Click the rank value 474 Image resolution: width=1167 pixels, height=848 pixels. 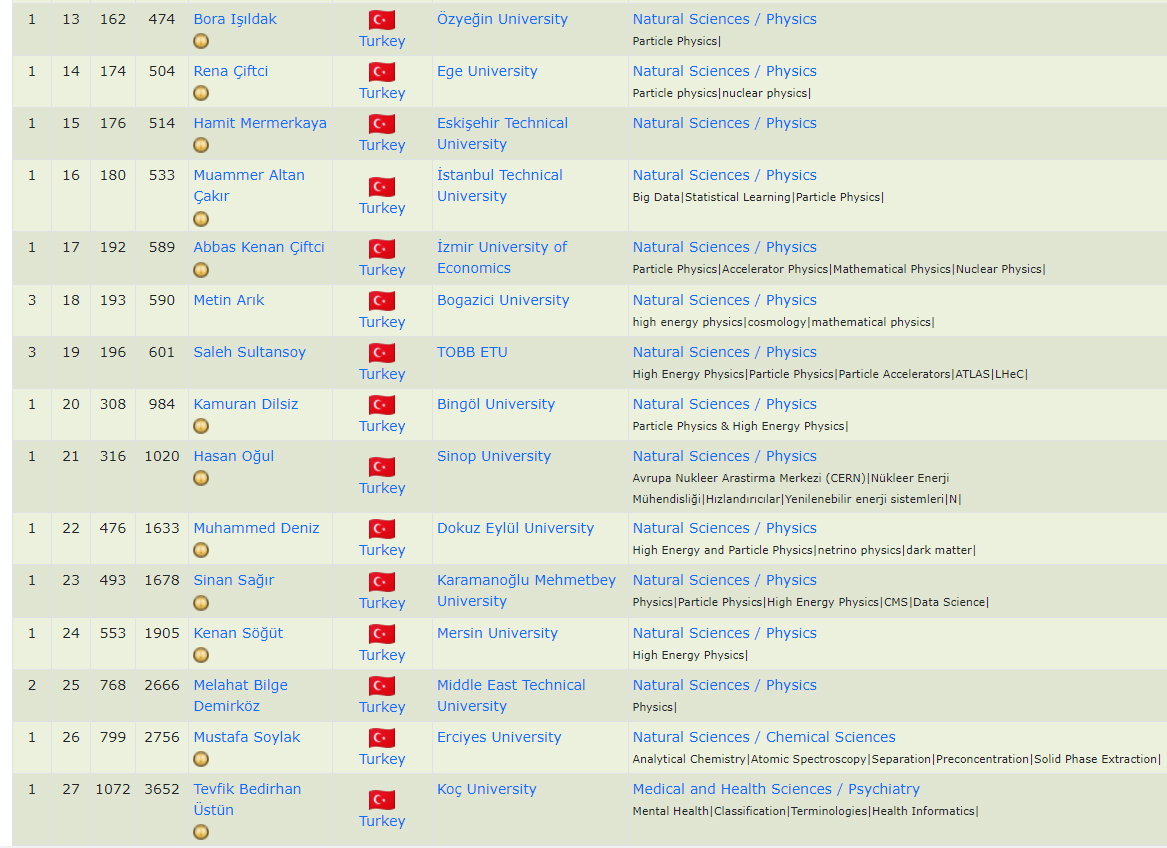pyautogui.click(x=162, y=19)
